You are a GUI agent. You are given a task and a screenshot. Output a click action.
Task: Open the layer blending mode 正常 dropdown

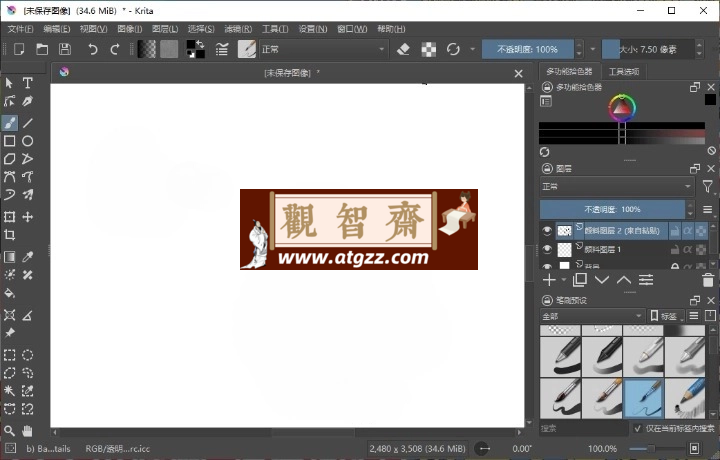coord(617,186)
